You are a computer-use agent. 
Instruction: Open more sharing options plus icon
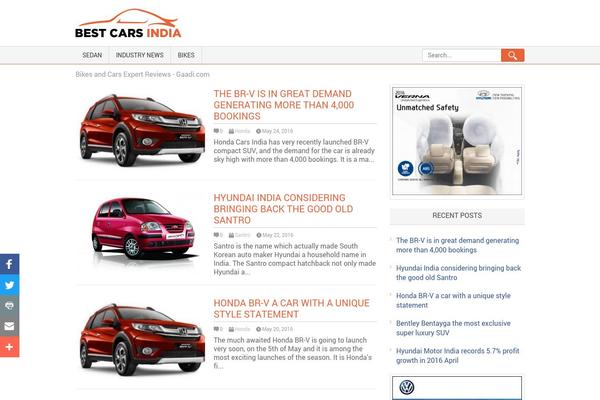[x=10, y=347]
